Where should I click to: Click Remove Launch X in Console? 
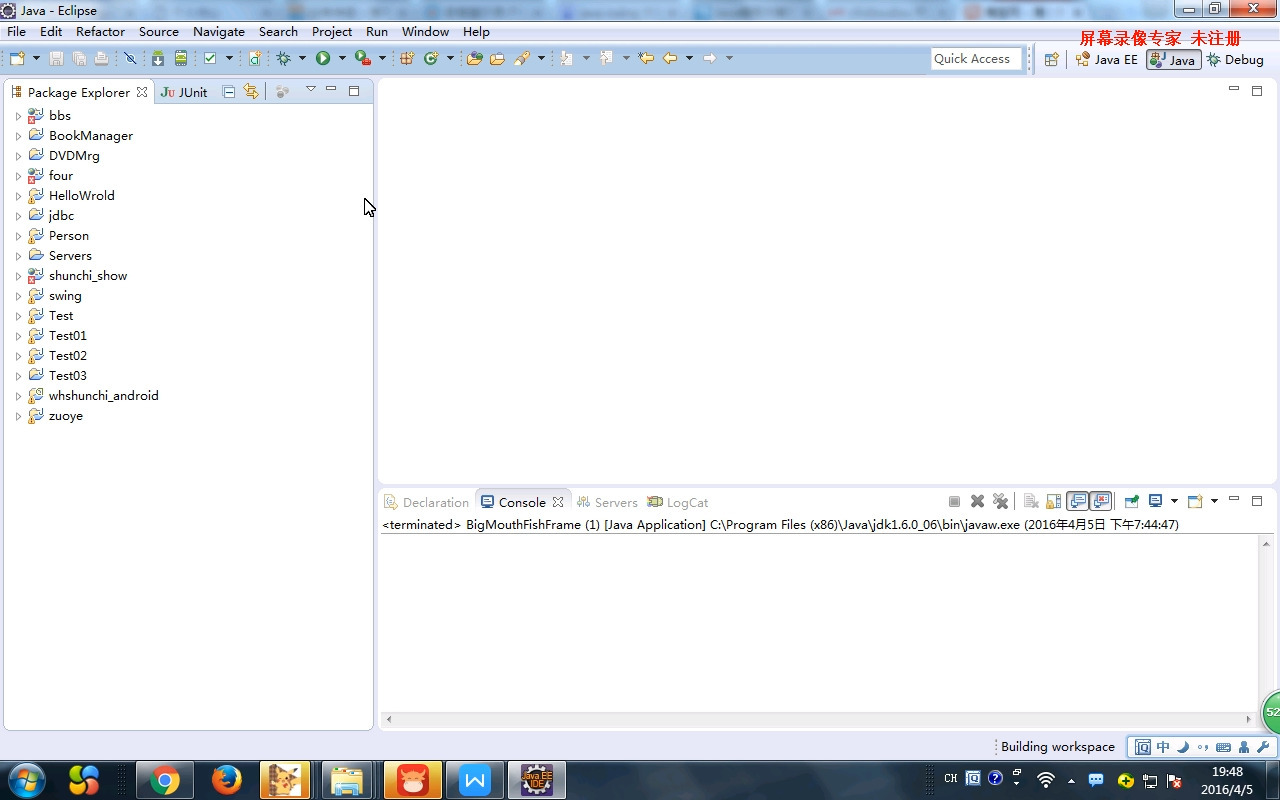(977, 502)
